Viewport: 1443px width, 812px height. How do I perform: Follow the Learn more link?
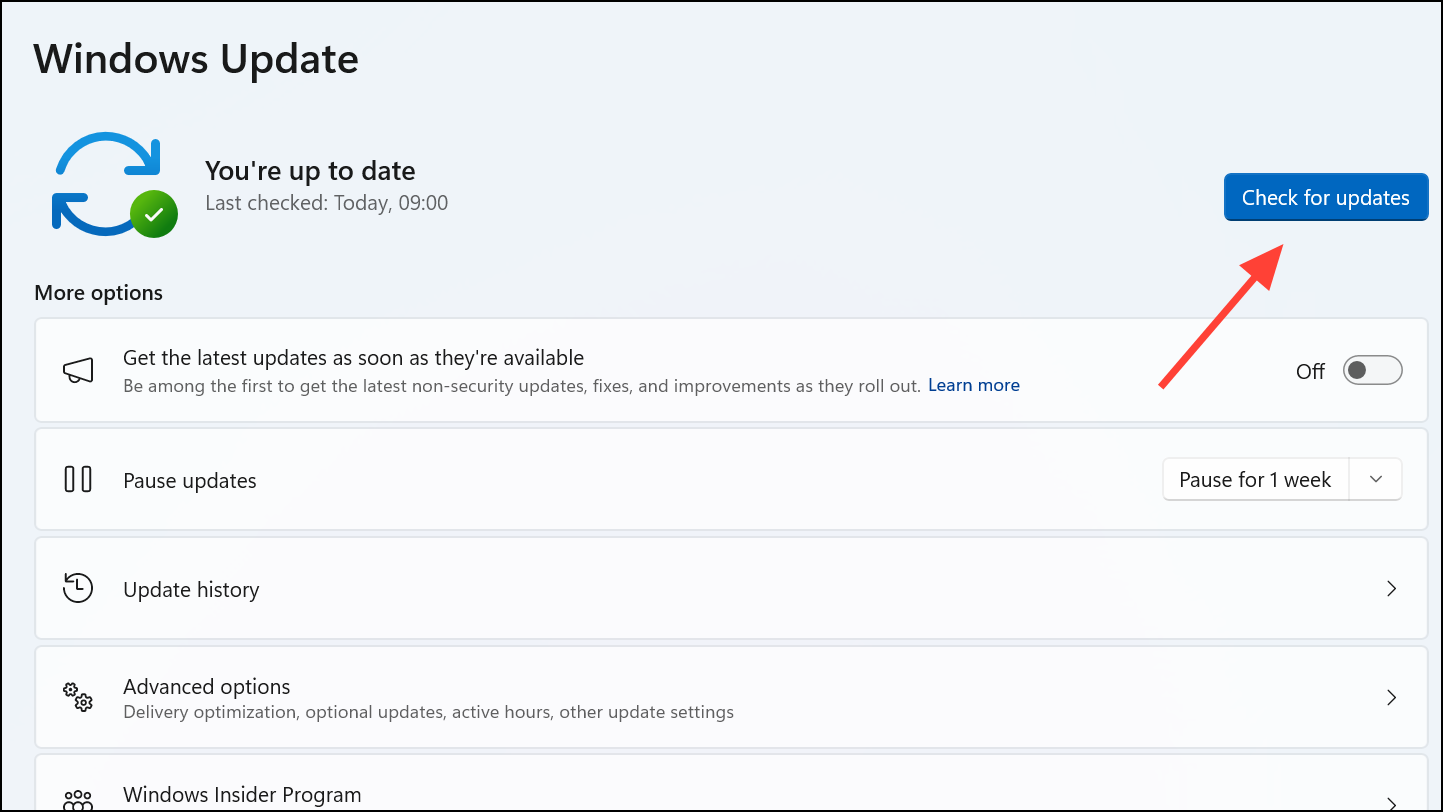973,386
